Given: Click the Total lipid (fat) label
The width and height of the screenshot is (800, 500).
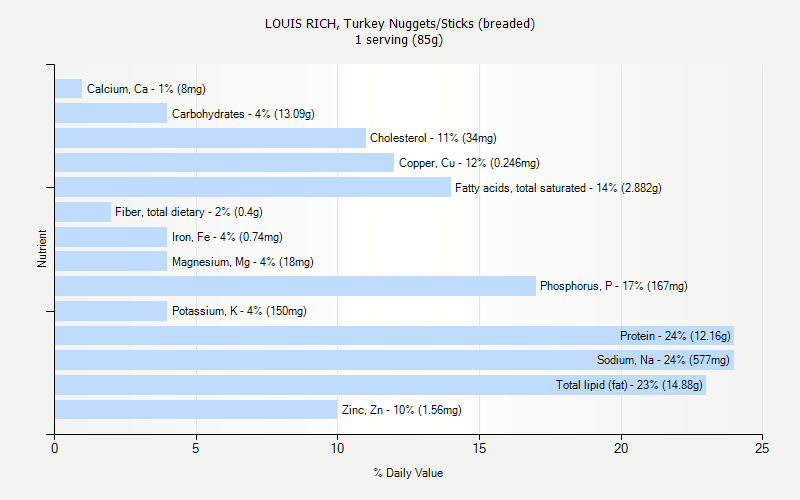Looking at the screenshot, I should pyautogui.click(x=629, y=385).
